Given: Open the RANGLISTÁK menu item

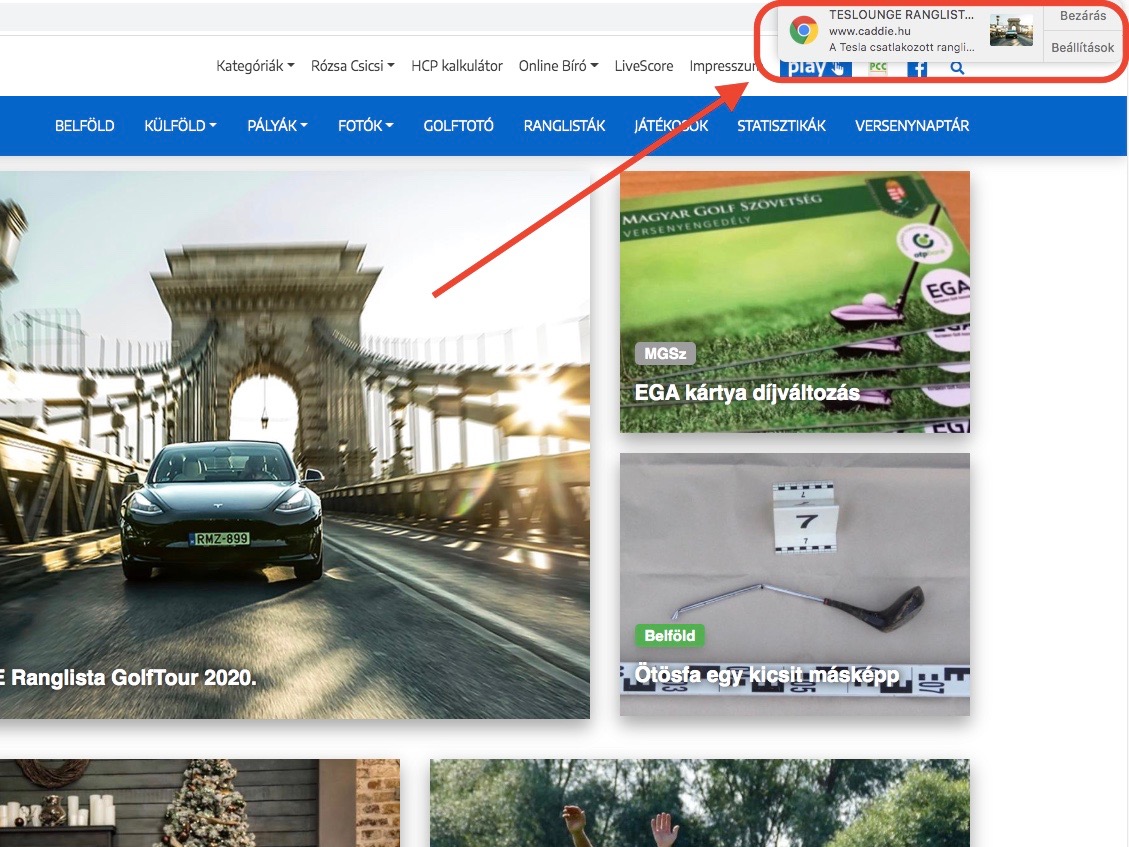Looking at the screenshot, I should (564, 126).
